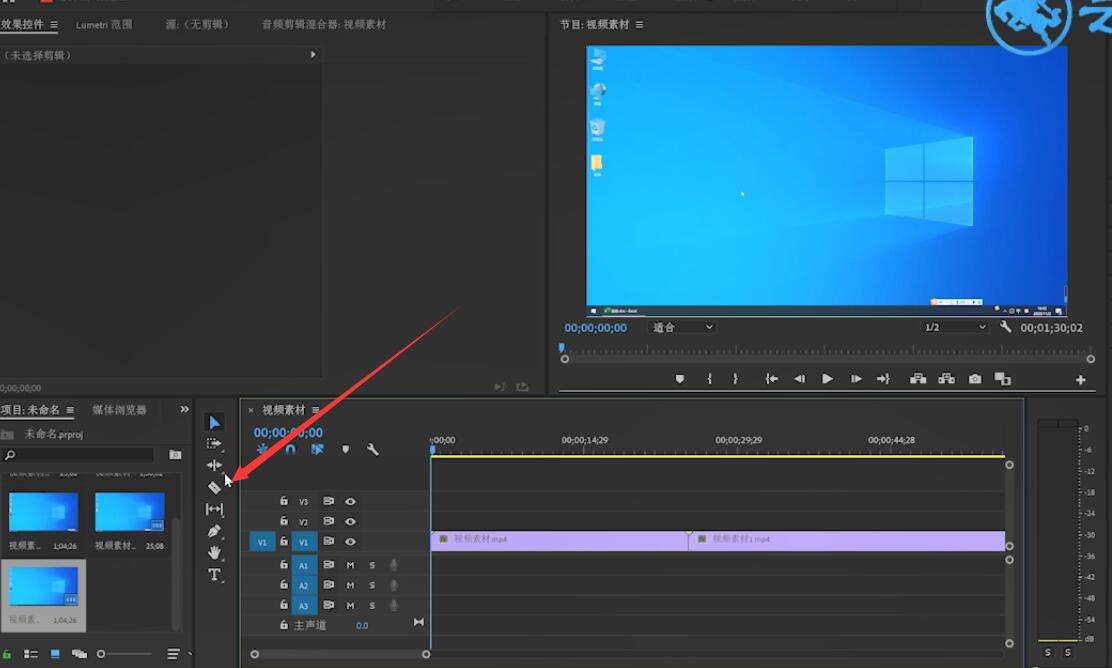1112x668 pixels.
Task: Play the sequence in program monitor
Action: coord(827,379)
